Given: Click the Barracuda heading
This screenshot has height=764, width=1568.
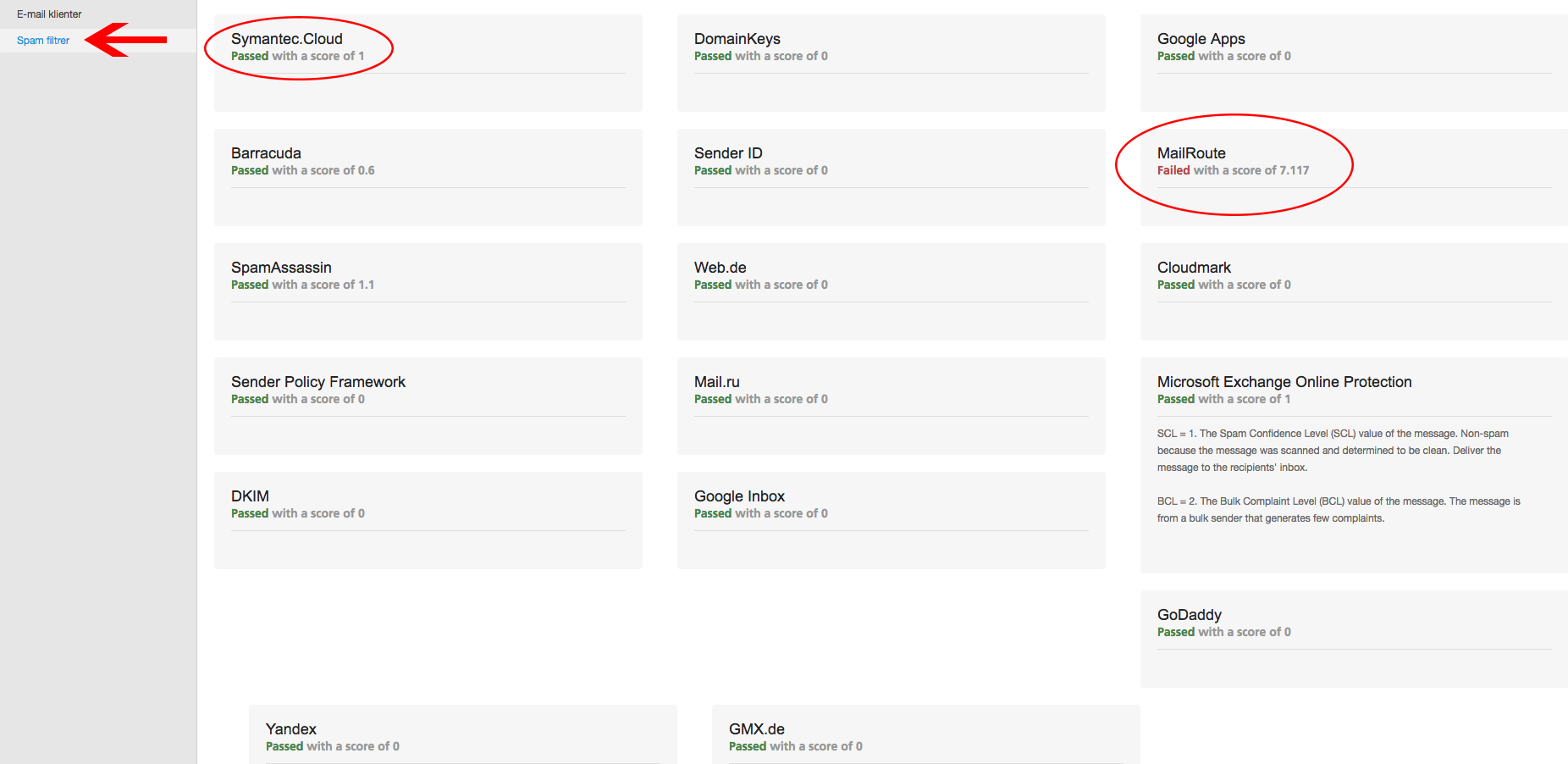Looking at the screenshot, I should [x=266, y=153].
